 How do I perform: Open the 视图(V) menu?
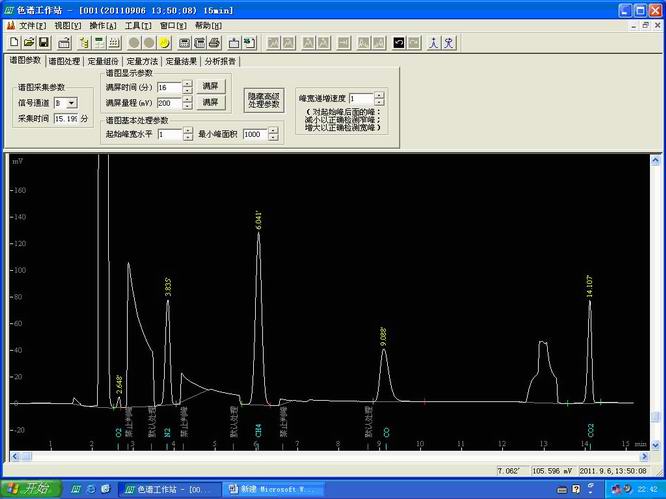68,26
